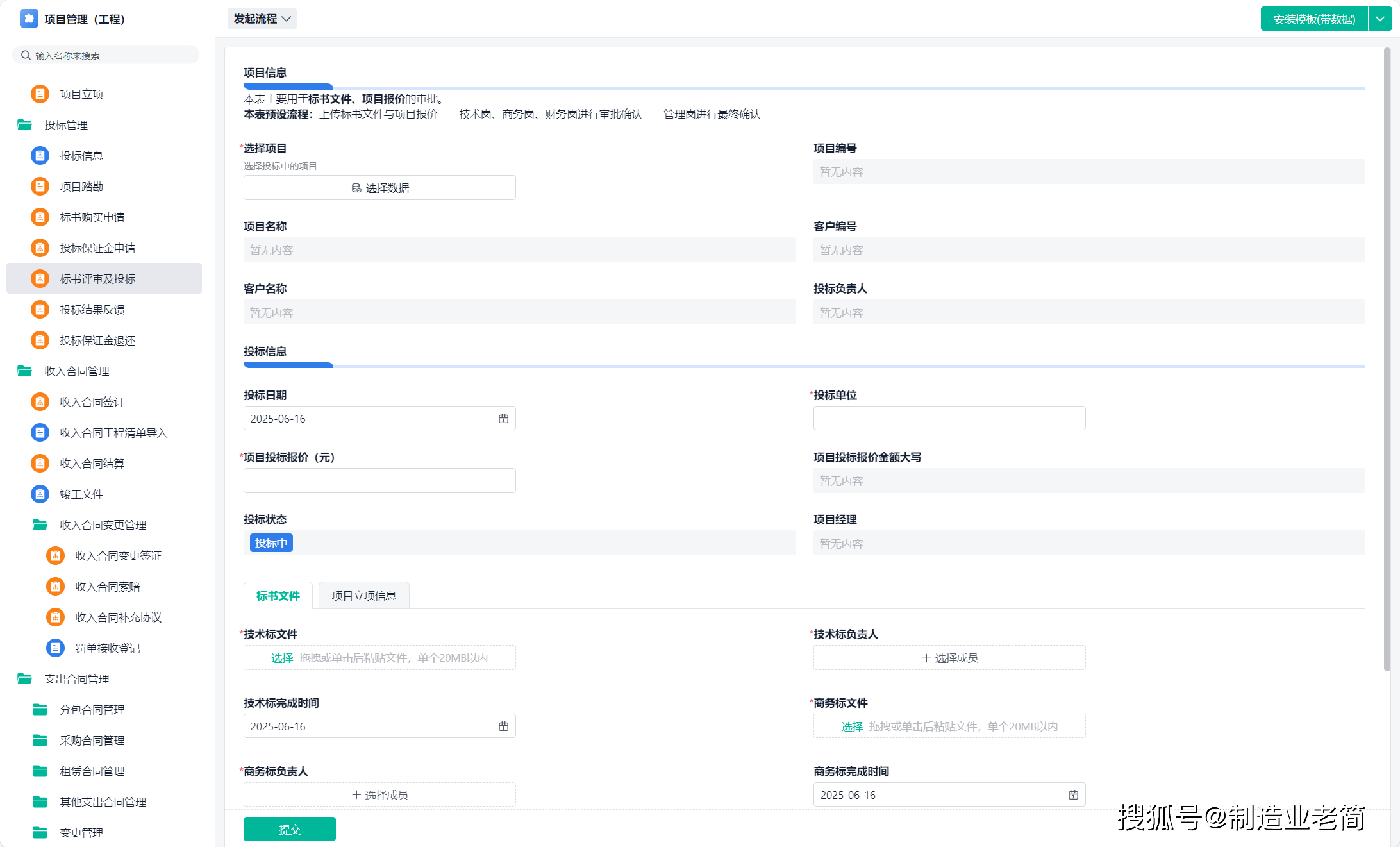1400x847 pixels.
Task: Click the 收入合同补充协议 icon
Action: [55, 617]
